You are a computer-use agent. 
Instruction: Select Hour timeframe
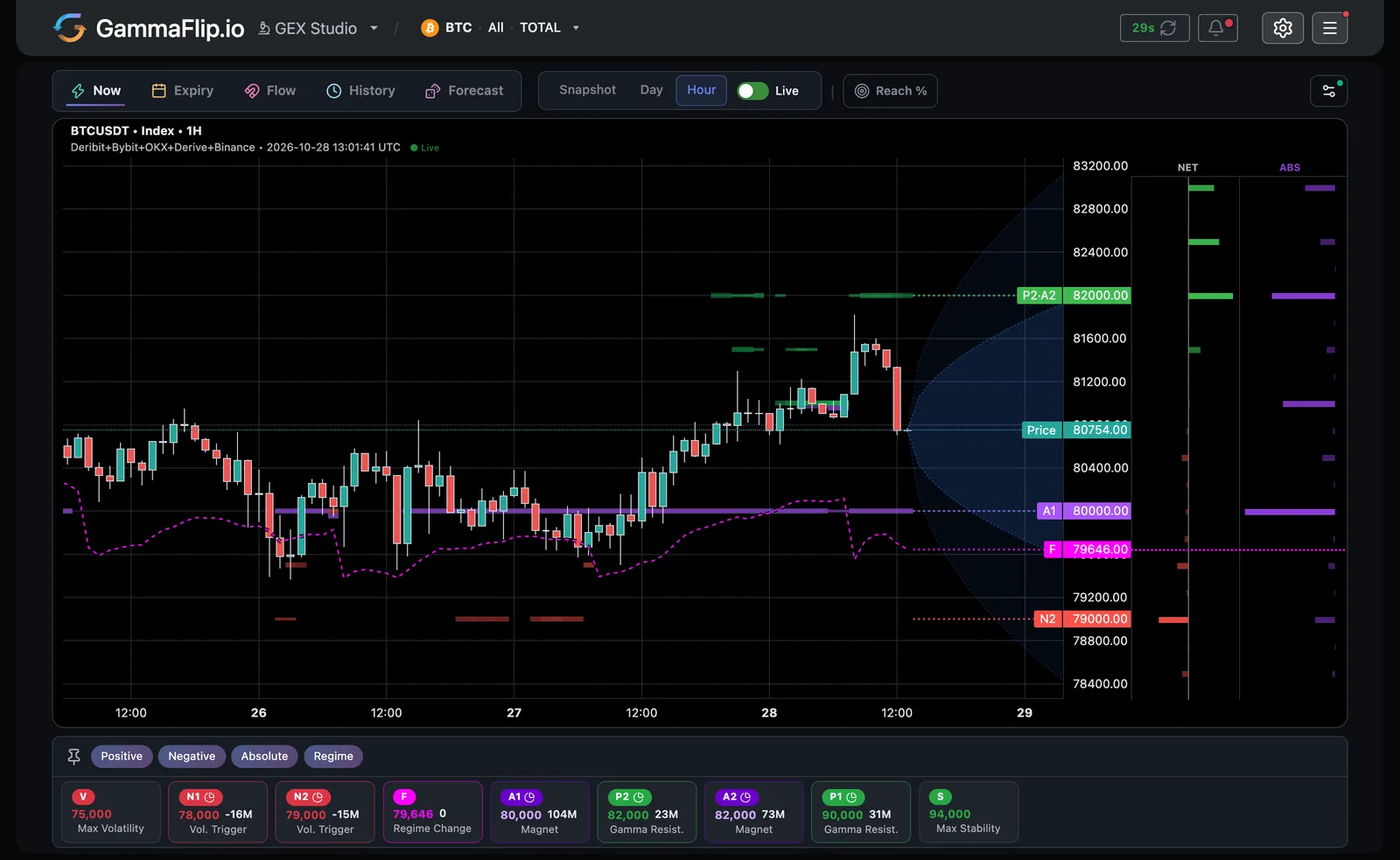701,90
